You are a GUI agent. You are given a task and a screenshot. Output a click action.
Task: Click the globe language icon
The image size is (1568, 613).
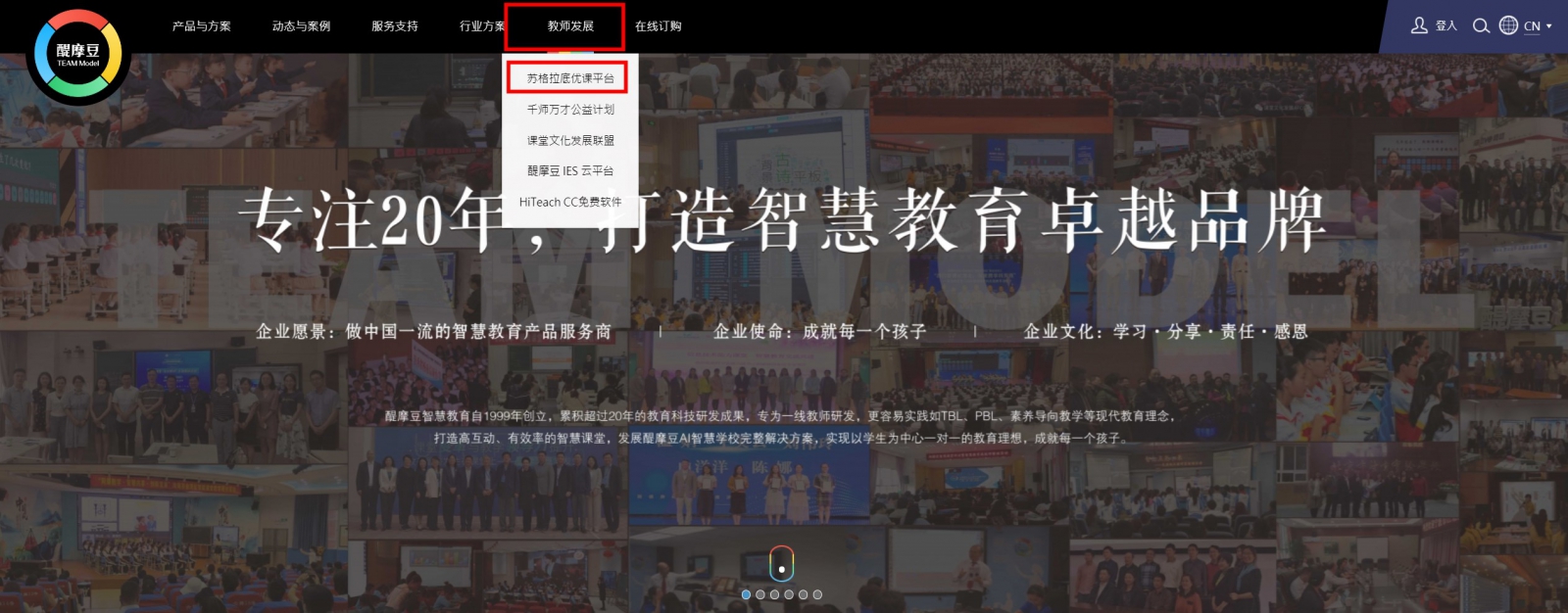coord(1509,25)
